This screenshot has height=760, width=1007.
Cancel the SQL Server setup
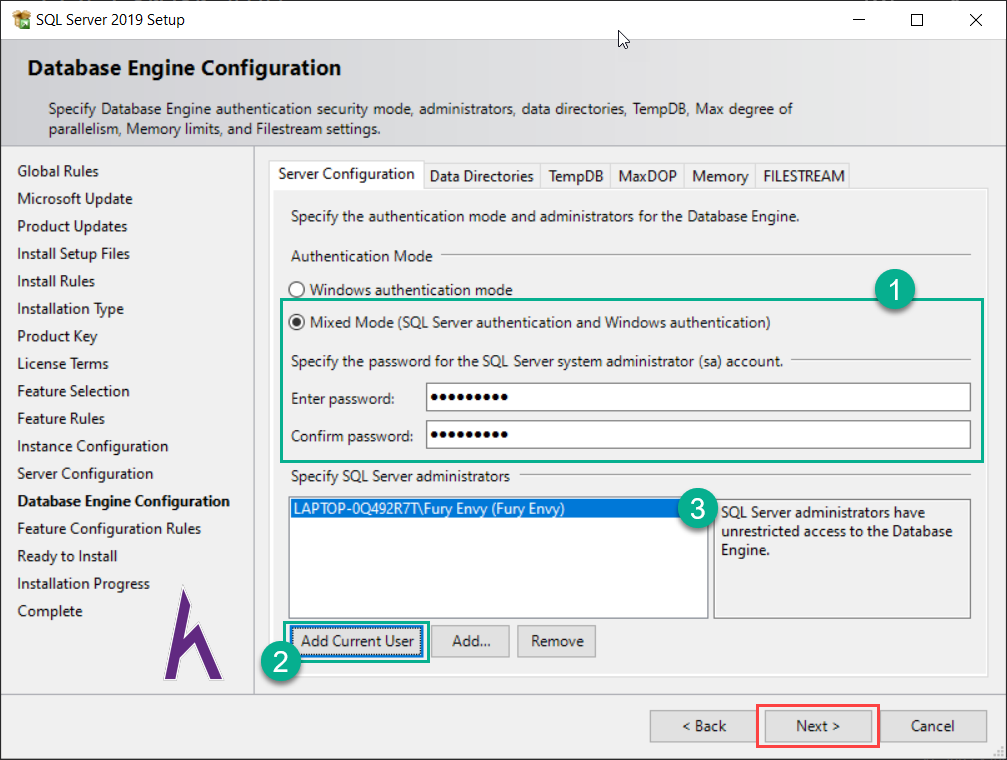932,726
